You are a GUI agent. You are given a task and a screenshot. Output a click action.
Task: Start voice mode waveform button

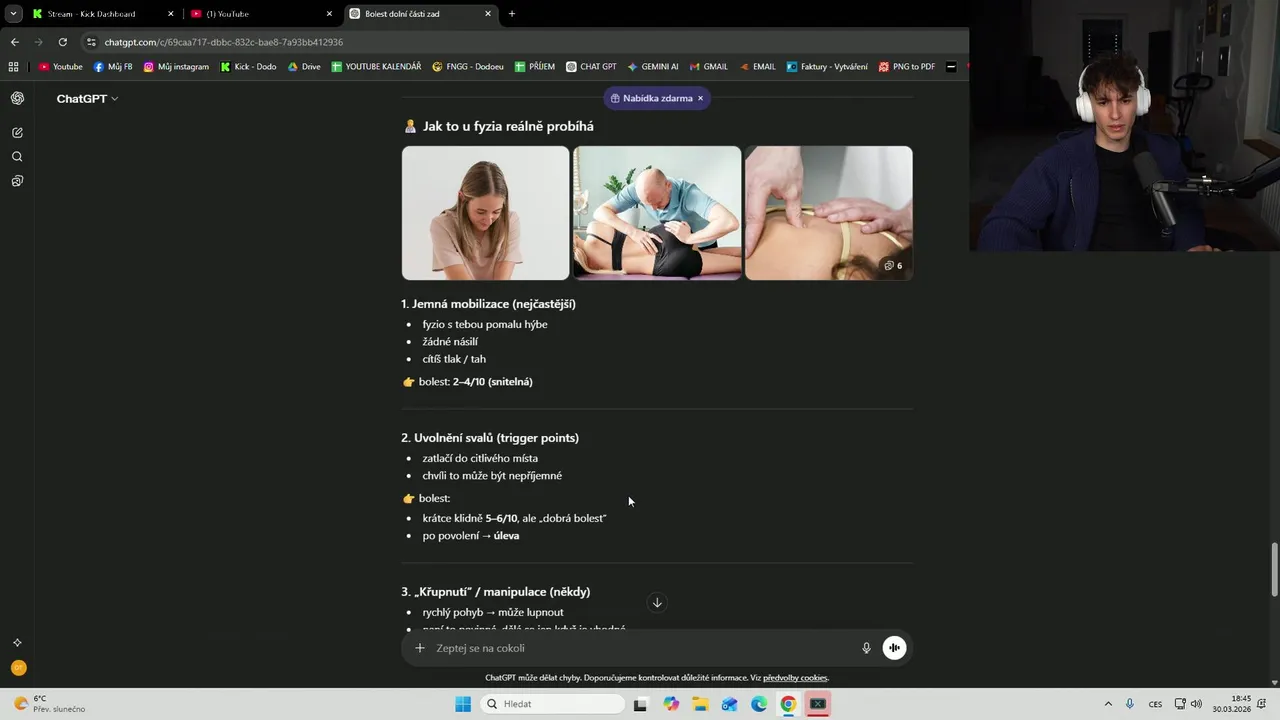point(894,648)
